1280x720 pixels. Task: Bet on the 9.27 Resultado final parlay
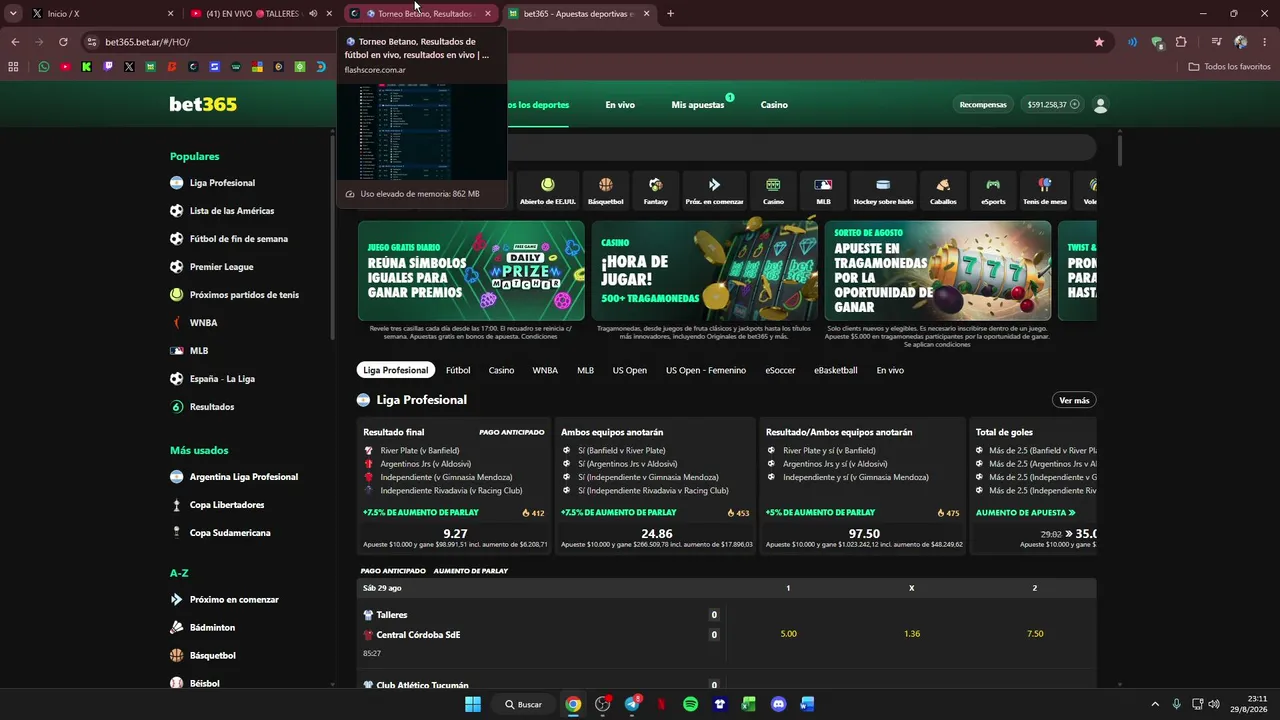point(455,538)
